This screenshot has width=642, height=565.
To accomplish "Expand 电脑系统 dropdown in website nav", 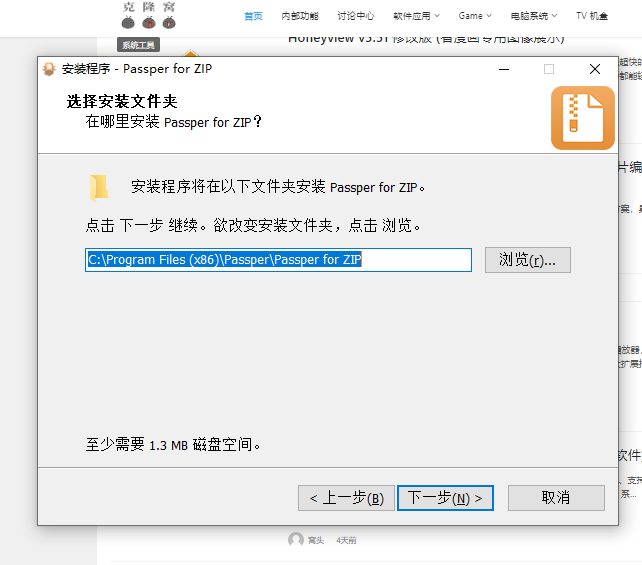I will (533, 16).
